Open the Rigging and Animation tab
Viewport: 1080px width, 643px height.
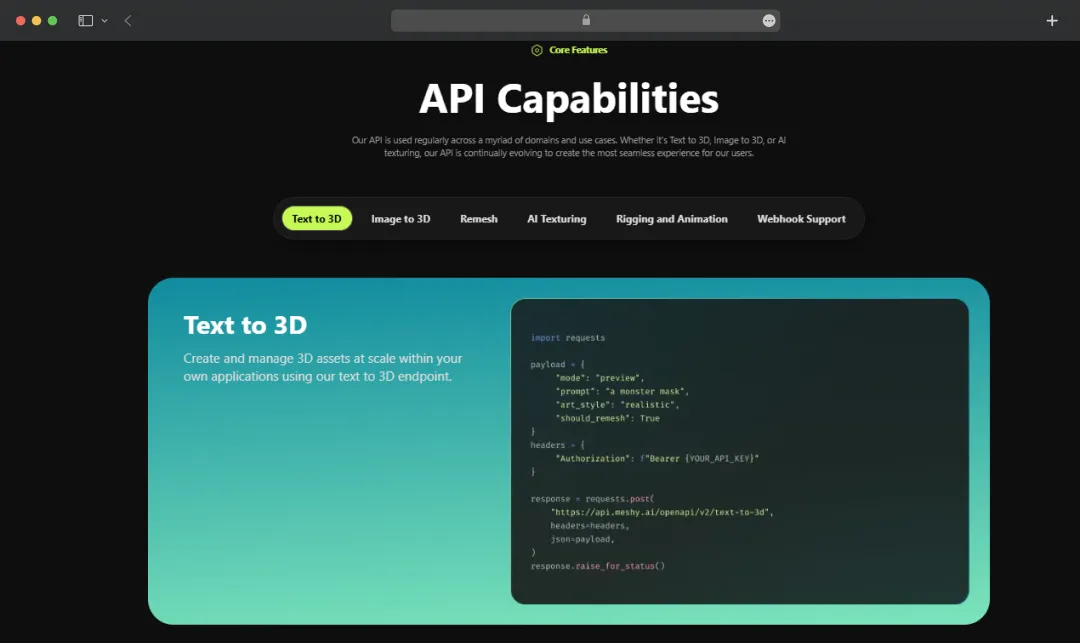point(672,218)
